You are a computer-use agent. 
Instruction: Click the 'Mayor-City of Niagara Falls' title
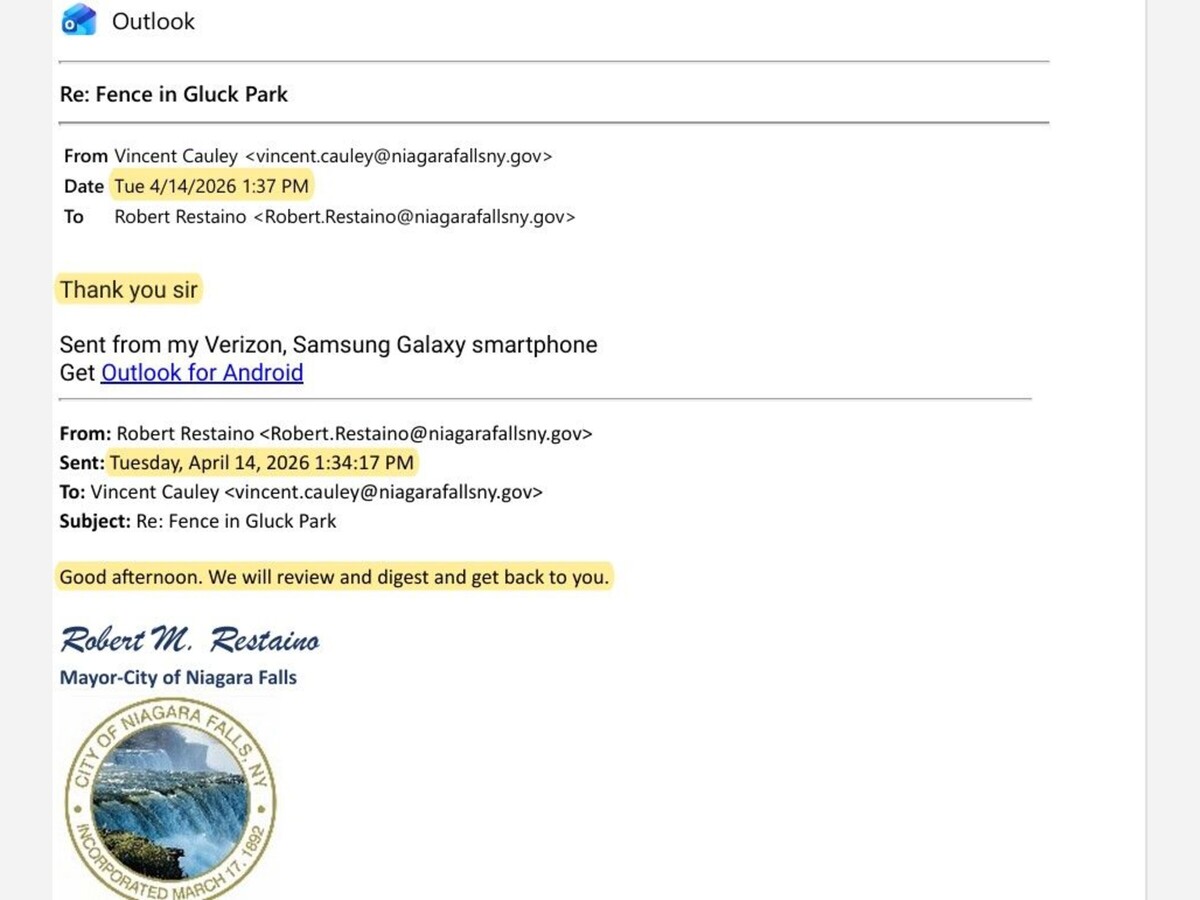178,678
